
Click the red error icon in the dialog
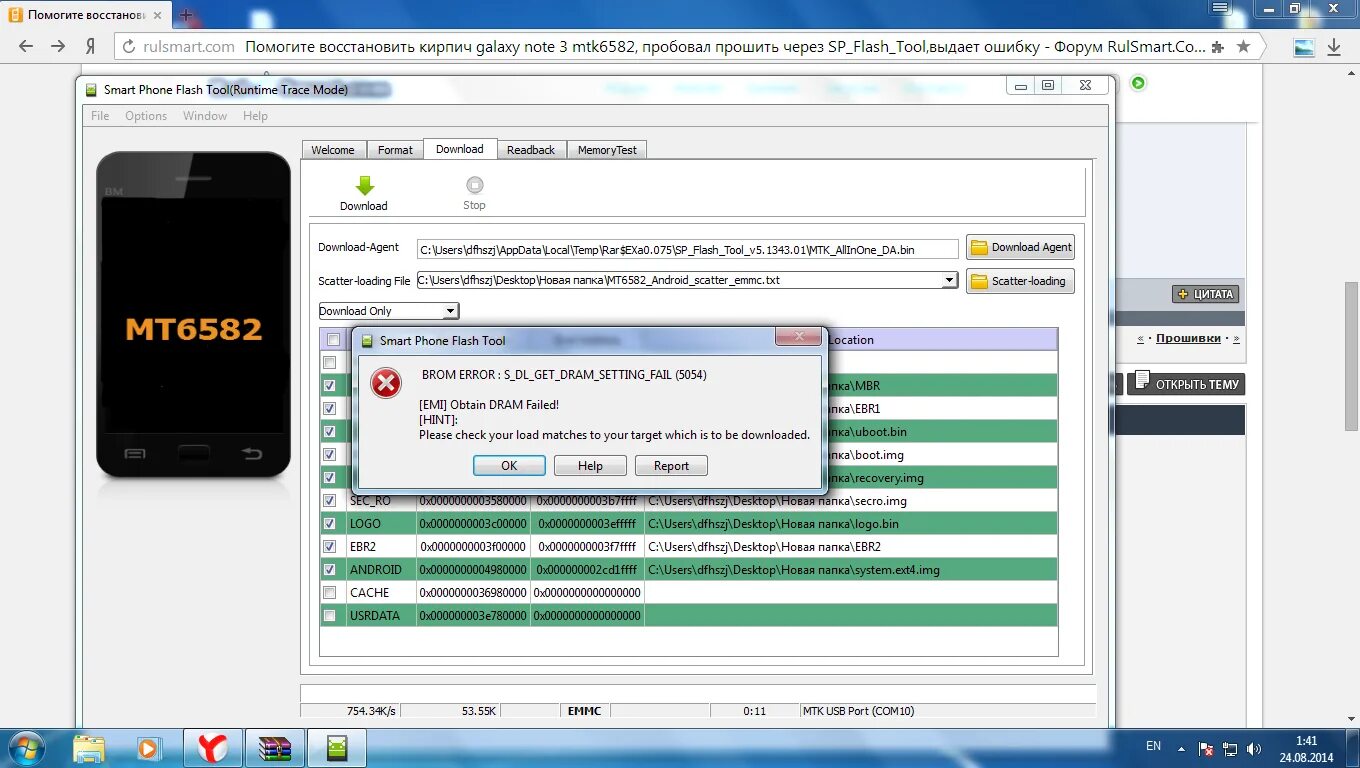386,382
